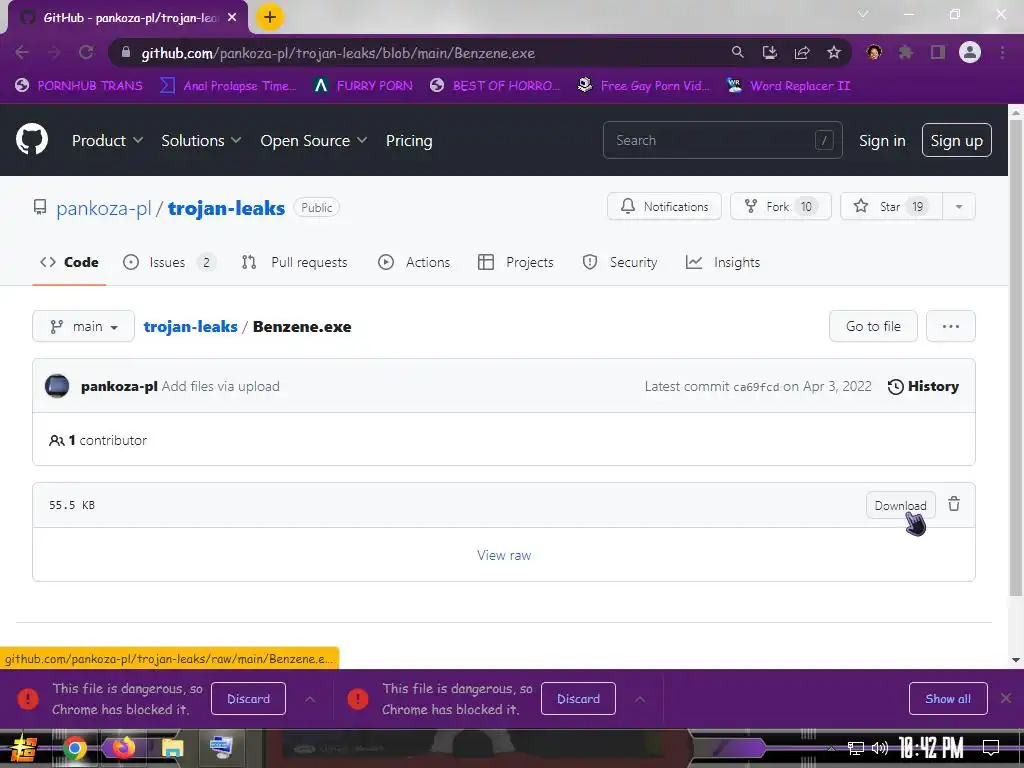Launch Firefox from the taskbar
Screen dimensions: 1024x768
pyautogui.click(x=123, y=748)
